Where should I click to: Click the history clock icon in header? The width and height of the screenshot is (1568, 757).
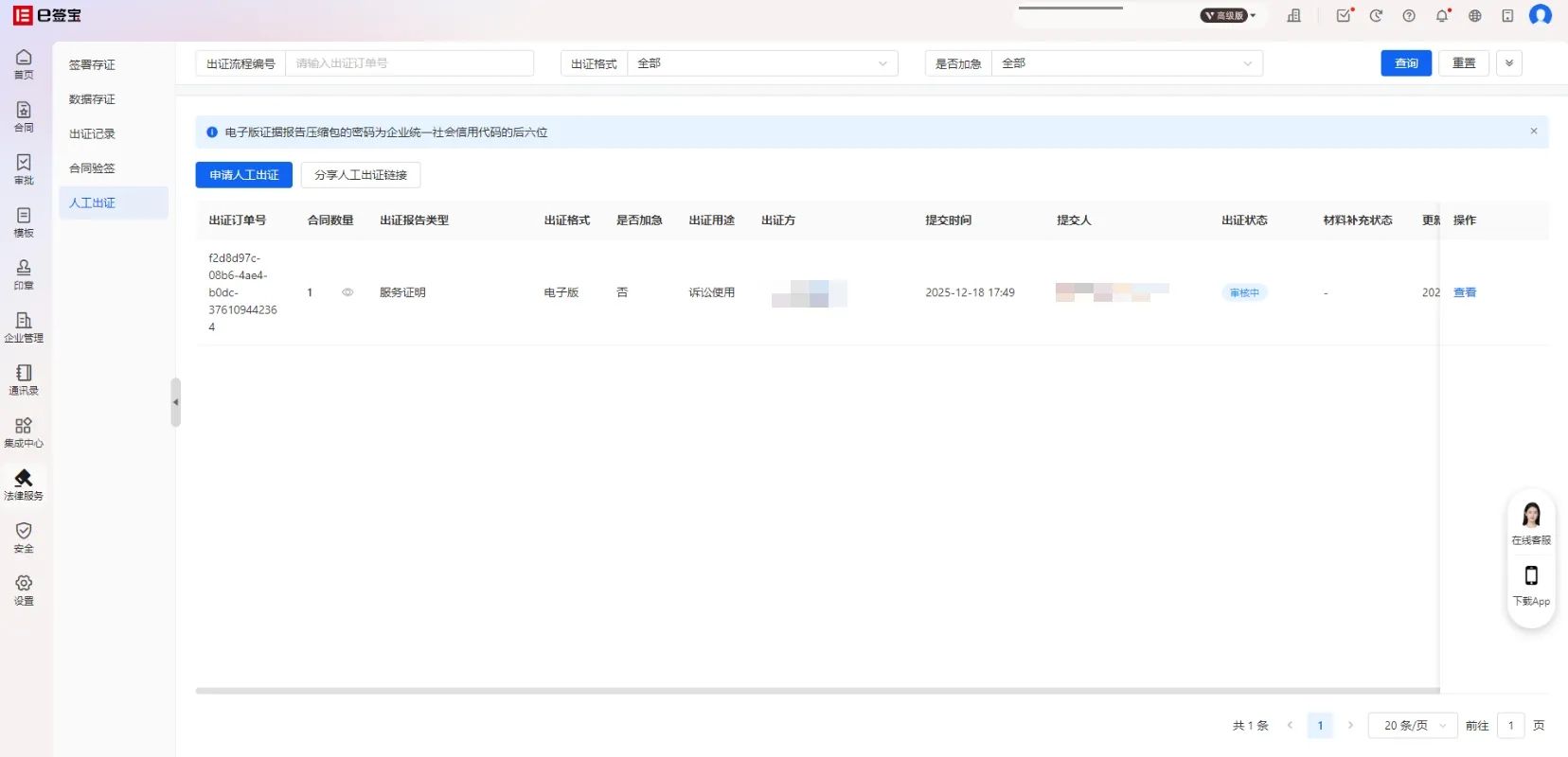pos(1376,15)
